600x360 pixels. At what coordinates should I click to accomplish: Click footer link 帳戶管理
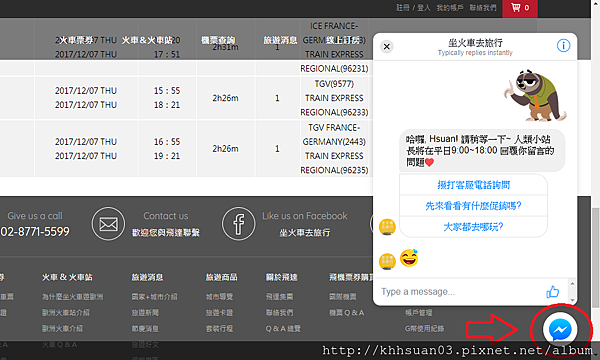coord(419,313)
